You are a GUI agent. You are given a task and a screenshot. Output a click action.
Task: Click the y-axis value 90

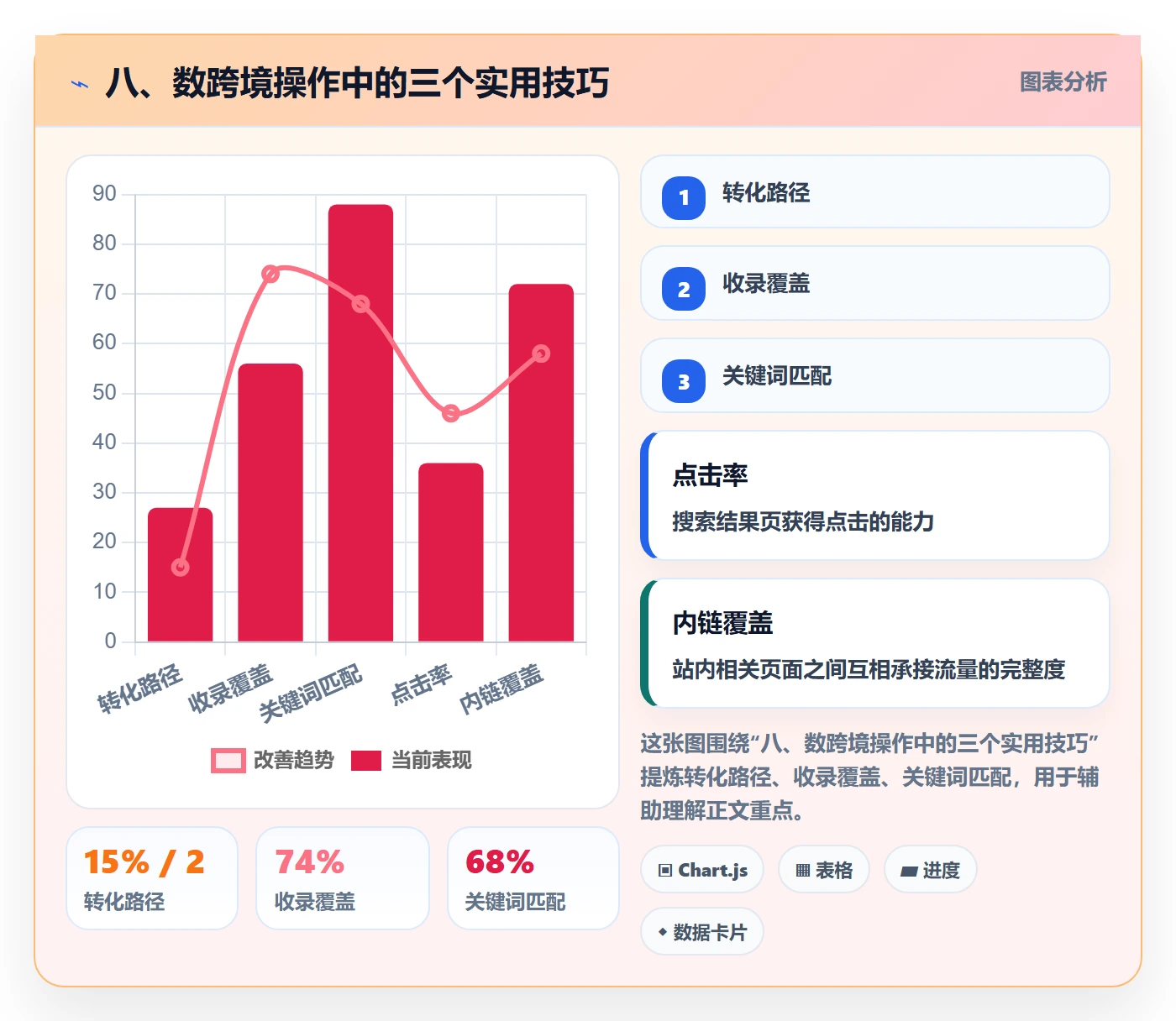(x=104, y=194)
